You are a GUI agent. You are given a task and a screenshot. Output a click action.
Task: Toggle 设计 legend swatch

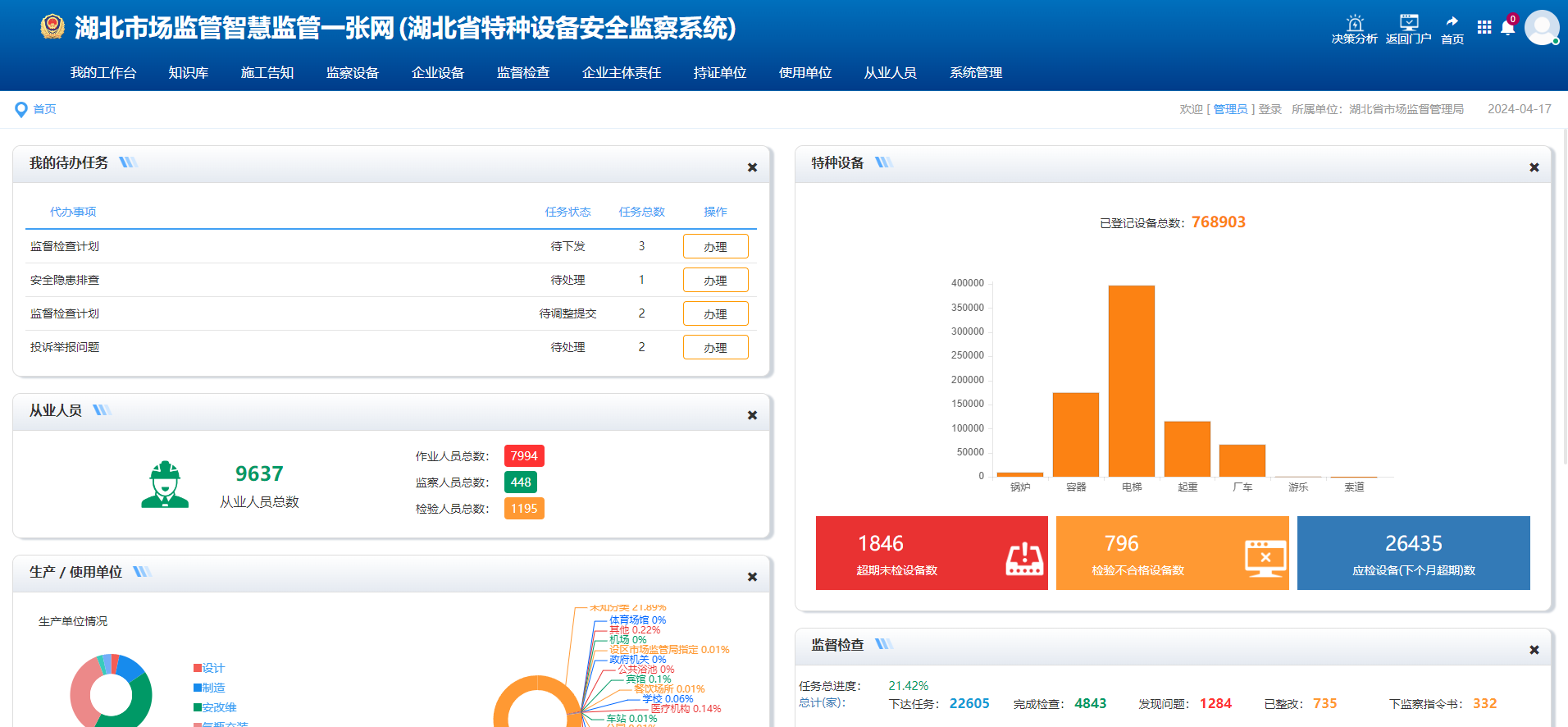pos(198,668)
